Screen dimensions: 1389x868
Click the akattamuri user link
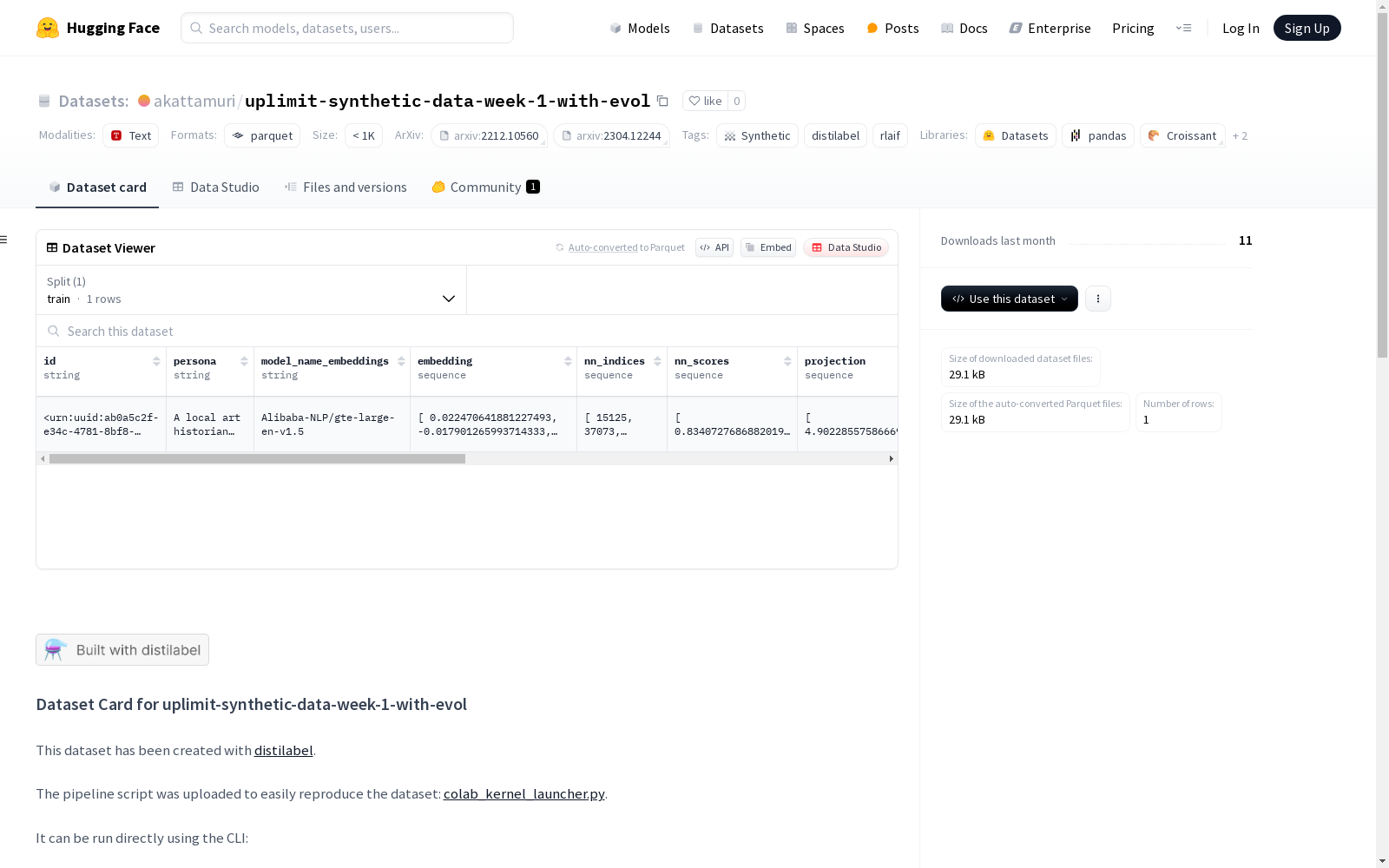(194, 101)
